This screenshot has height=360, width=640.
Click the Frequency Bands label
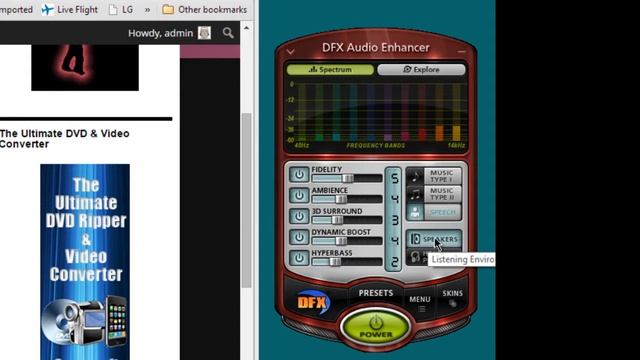(x=376, y=146)
